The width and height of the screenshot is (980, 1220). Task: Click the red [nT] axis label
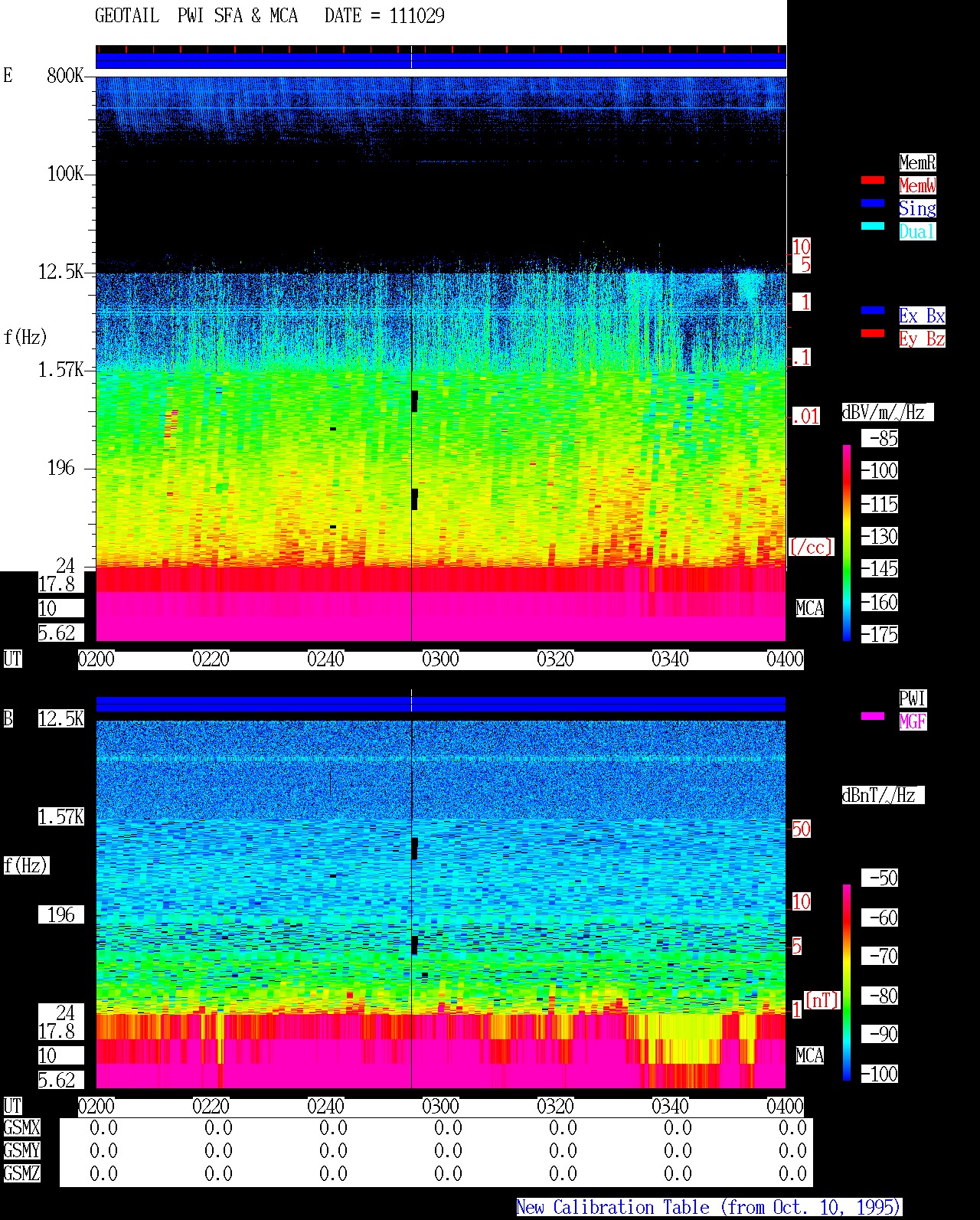tap(822, 1000)
